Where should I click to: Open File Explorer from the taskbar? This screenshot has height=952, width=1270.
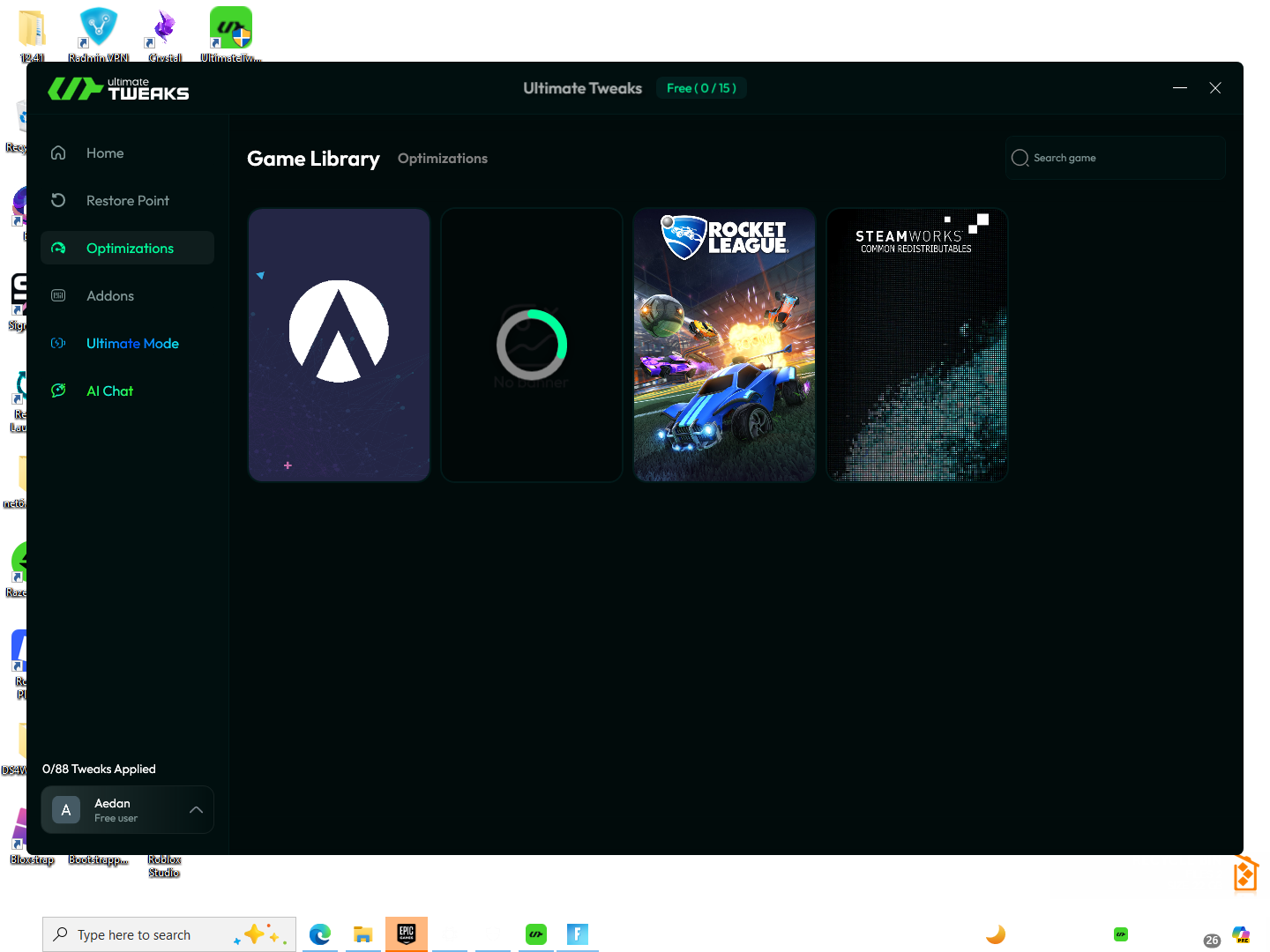(x=362, y=934)
